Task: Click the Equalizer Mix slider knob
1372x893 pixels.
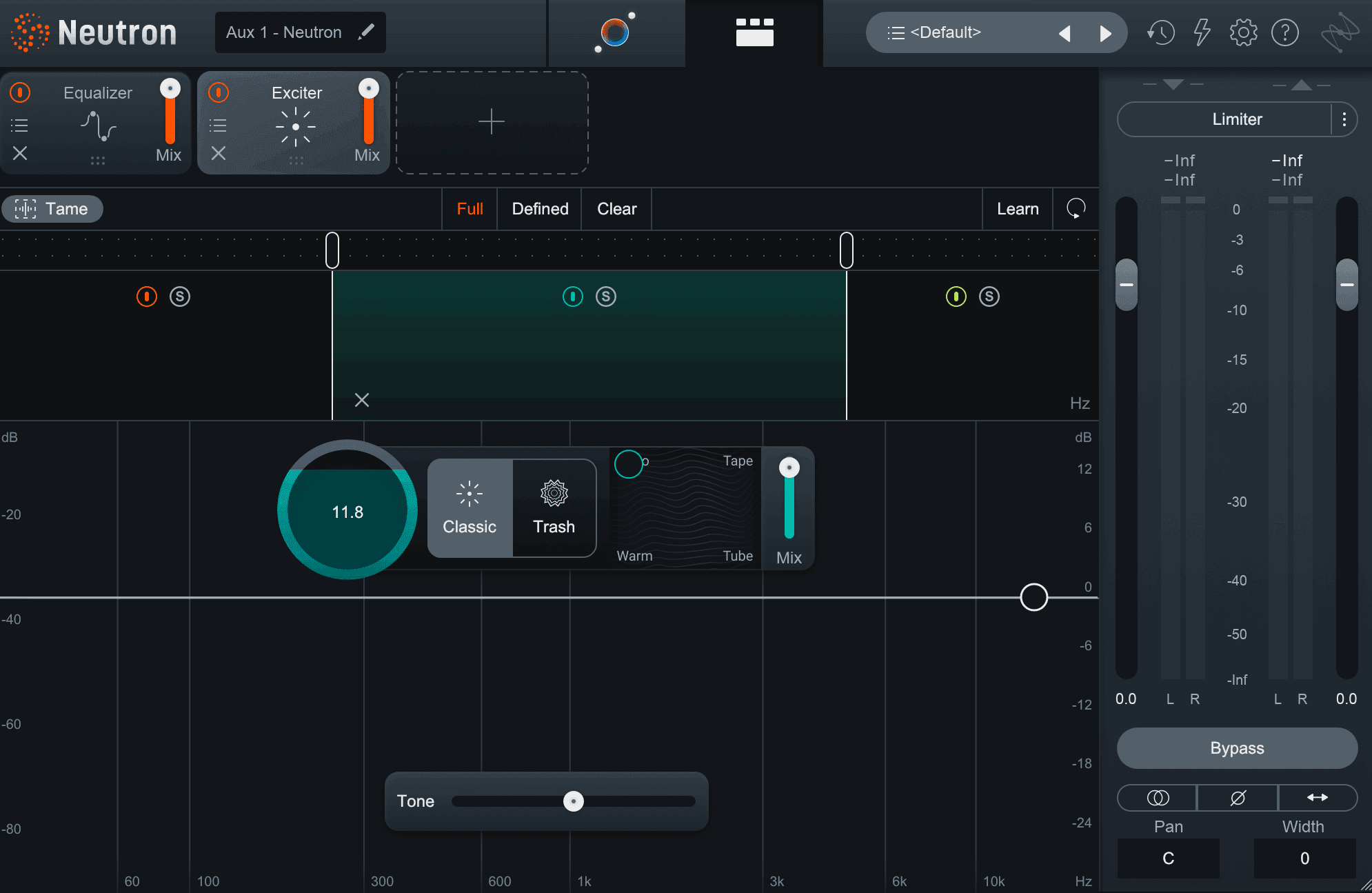Action: click(170, 88)
